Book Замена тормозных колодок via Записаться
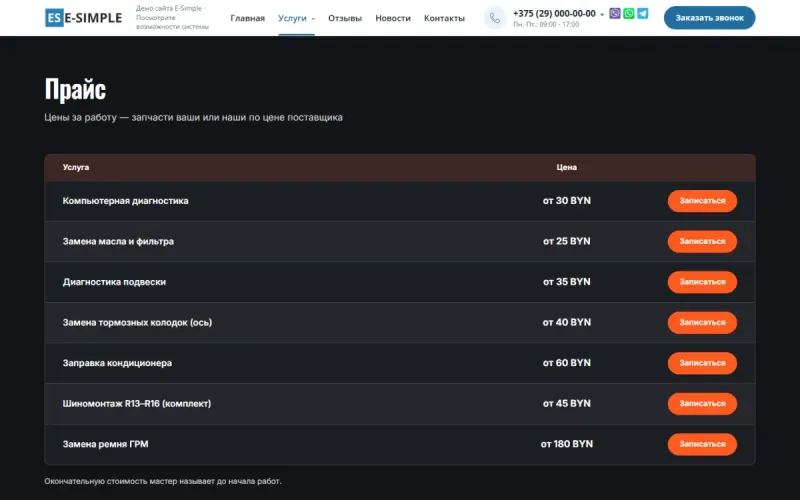The width and height of the screenshot is (800, 500). 702,322
